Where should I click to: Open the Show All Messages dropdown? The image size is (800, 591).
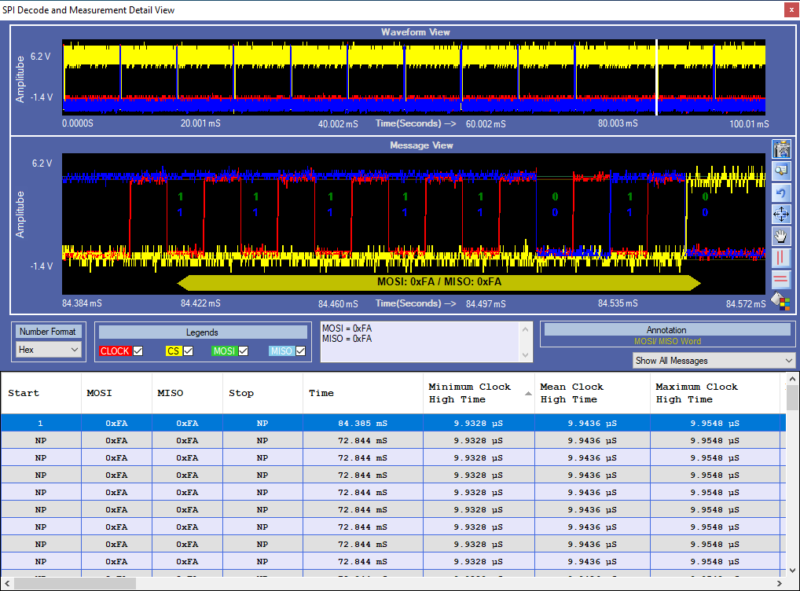coord(713,360)
